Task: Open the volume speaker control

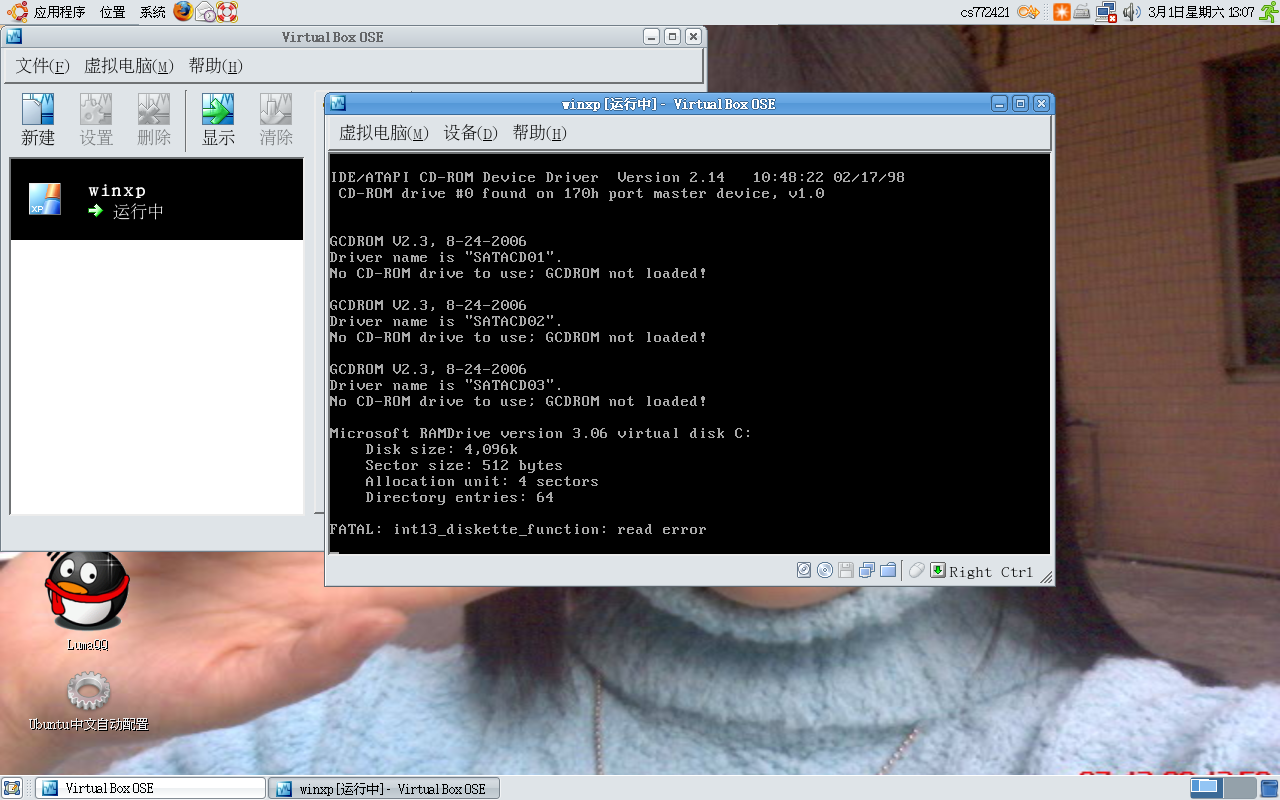Action: (x=1131, y=12)
